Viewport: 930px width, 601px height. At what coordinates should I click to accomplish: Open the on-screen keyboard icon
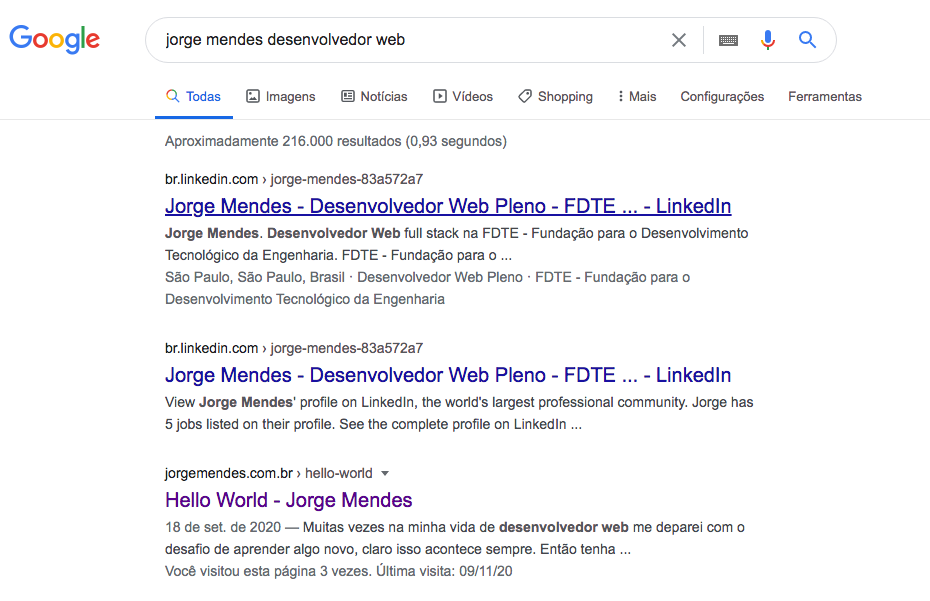(x=728, y=40)
